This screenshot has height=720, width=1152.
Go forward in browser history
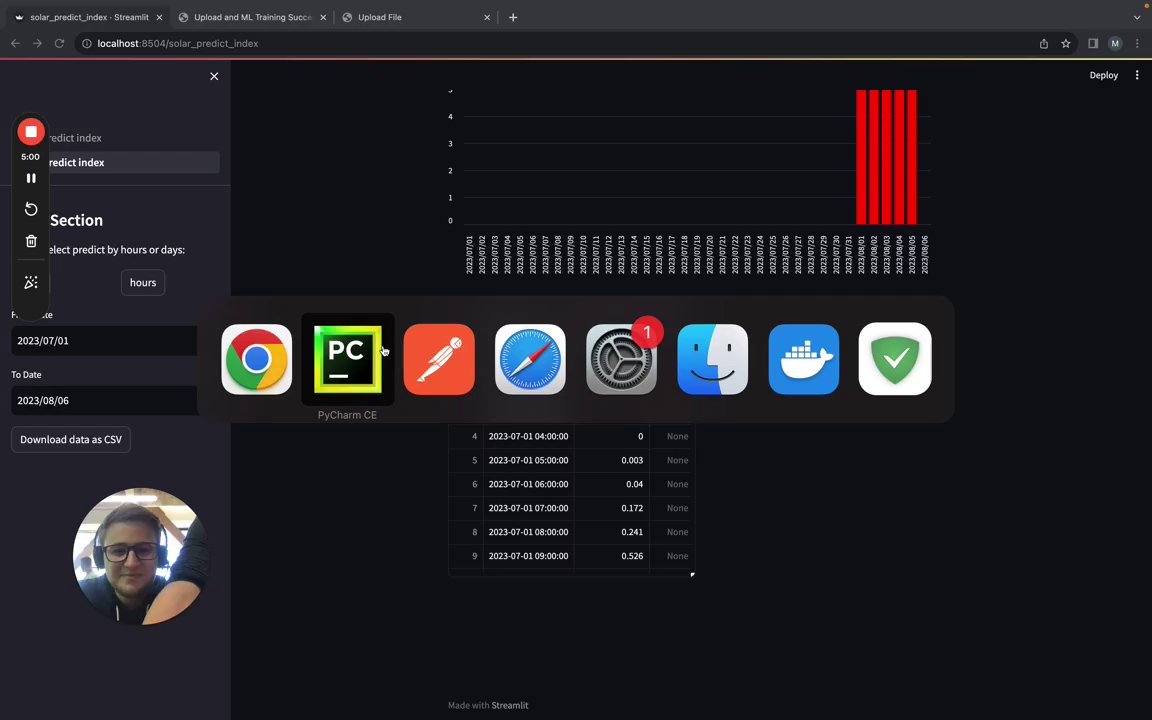point(37,43)
